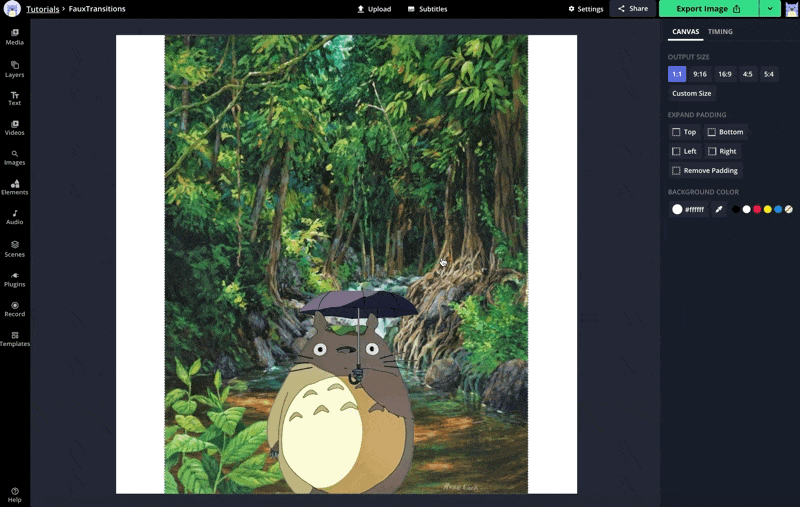This screenshot has width=800, height=507.
Task: Select the Canvas tab
Action: coord(685,32)
